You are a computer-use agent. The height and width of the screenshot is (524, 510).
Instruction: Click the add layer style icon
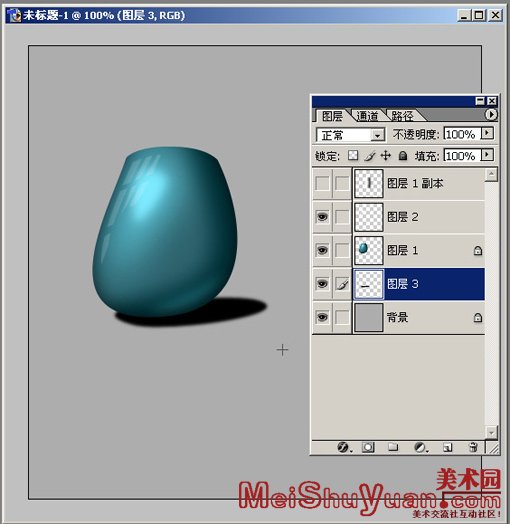[343, 447]
